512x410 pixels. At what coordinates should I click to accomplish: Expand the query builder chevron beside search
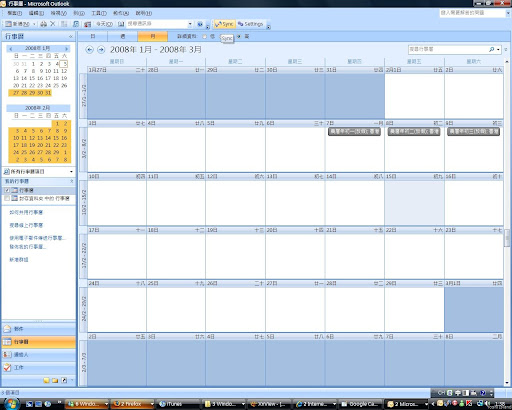[x=506, y=49]
